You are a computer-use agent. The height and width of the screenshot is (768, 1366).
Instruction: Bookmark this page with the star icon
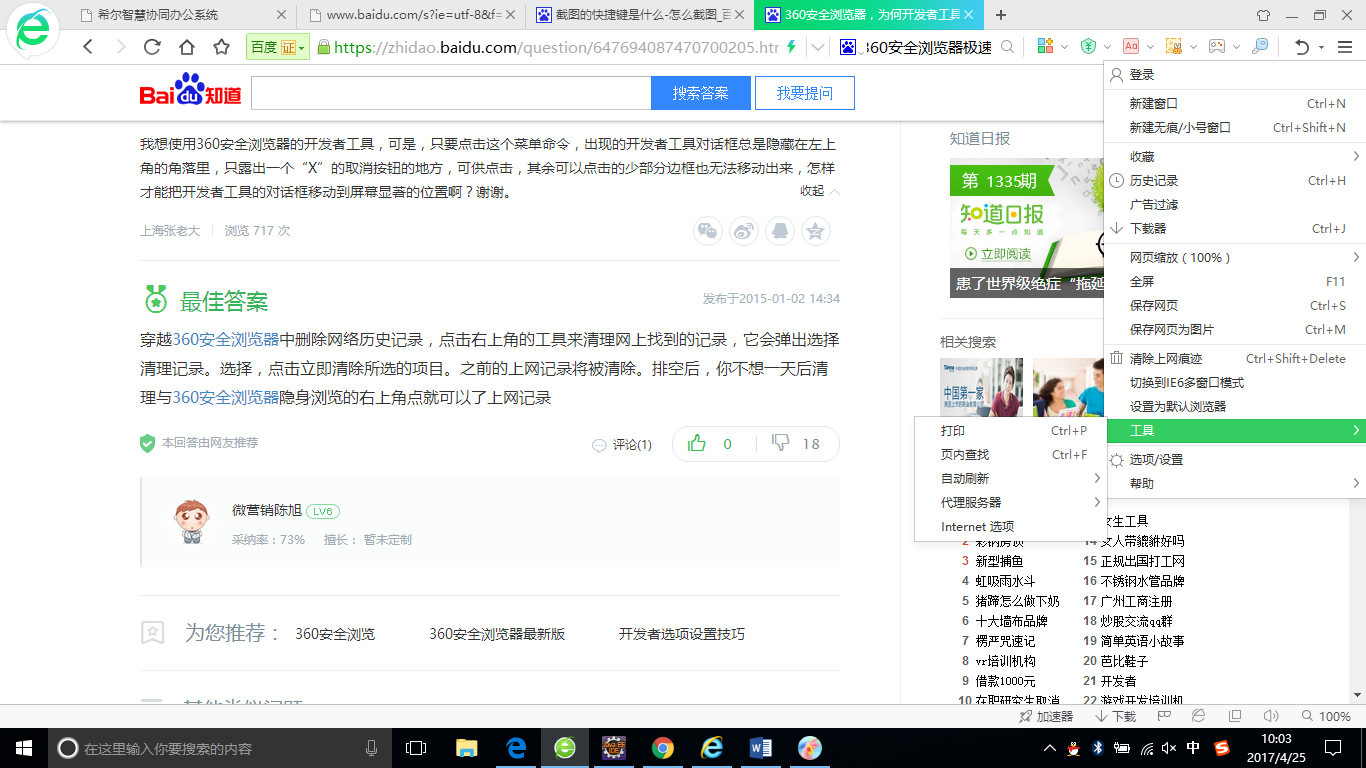pos(222,47)
